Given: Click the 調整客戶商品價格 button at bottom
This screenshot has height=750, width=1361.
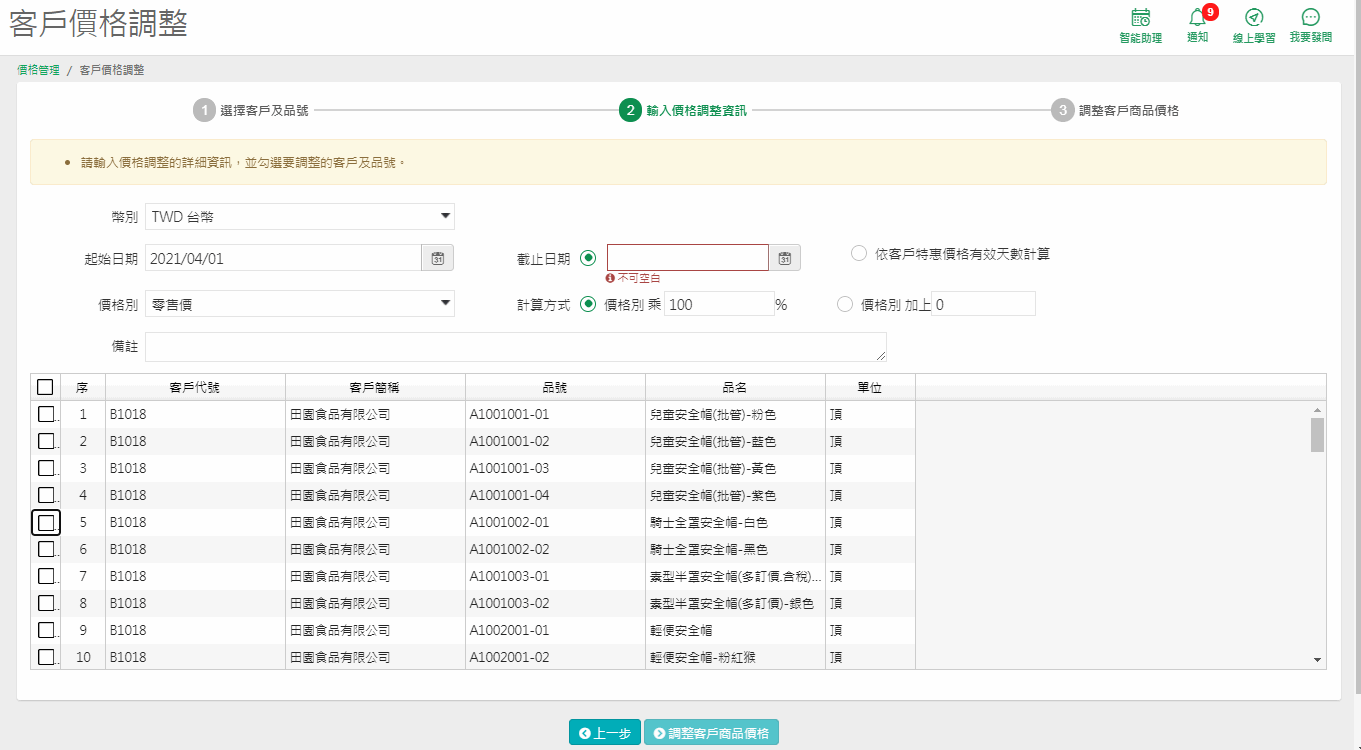Looking at the screenshot, I should coord(711,733).
